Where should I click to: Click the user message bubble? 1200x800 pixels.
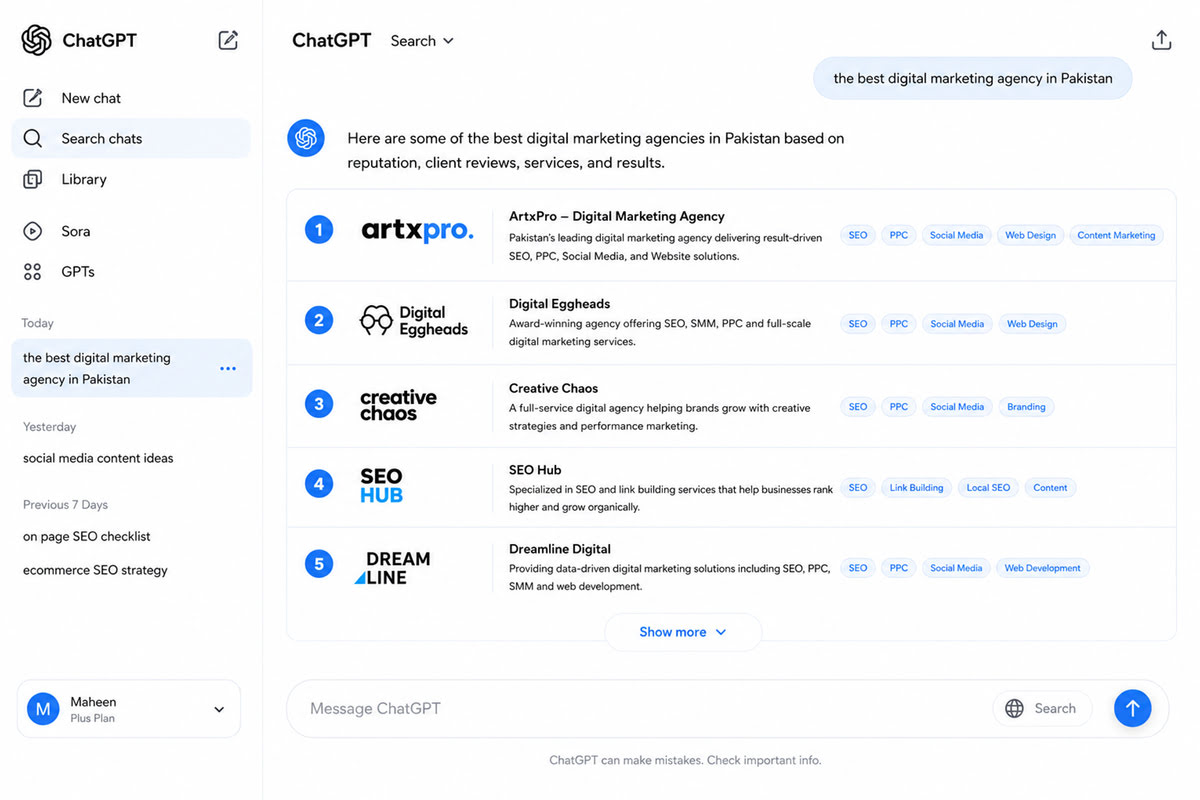coord(973,78)
